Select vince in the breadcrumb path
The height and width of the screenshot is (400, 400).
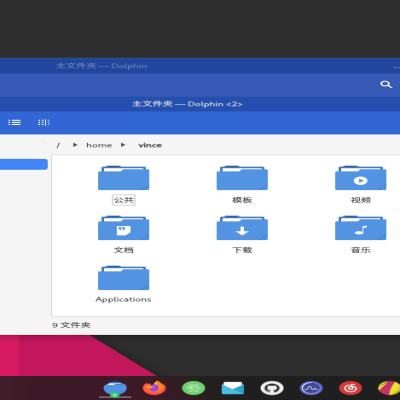[150, 145]
